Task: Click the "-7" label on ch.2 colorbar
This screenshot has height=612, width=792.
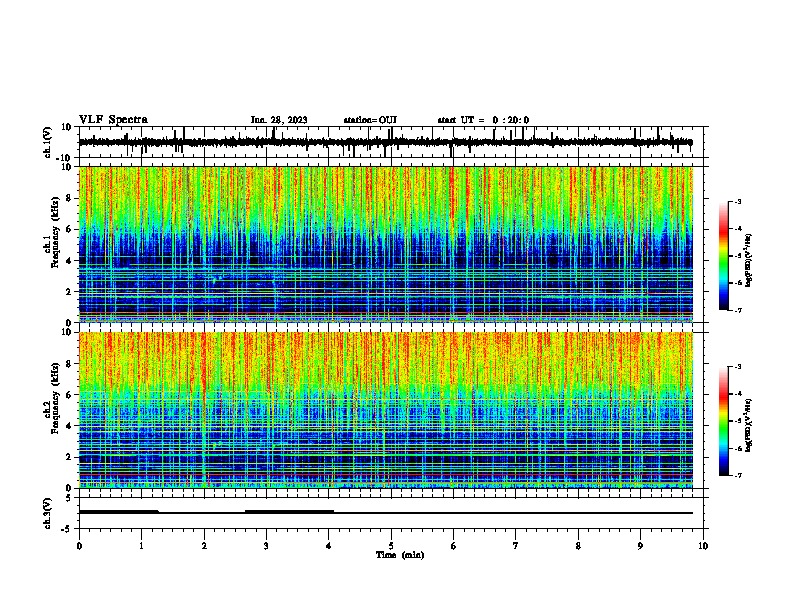Action: pos(737,475)
